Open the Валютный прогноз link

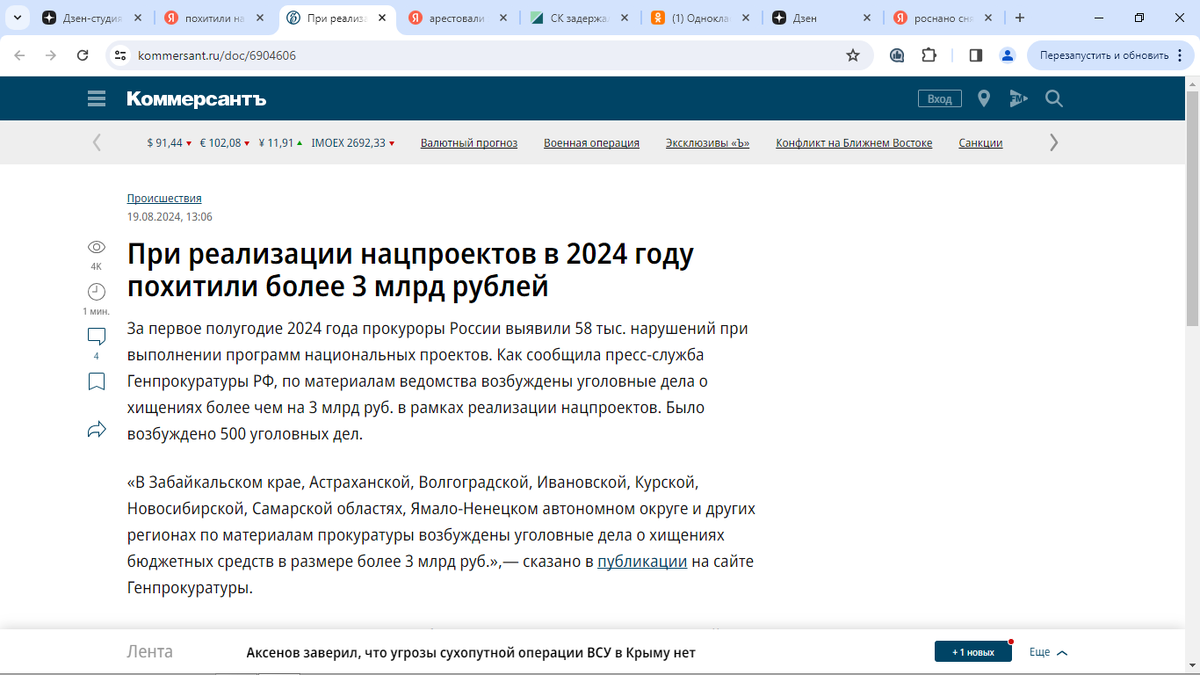tap(469, 143)
